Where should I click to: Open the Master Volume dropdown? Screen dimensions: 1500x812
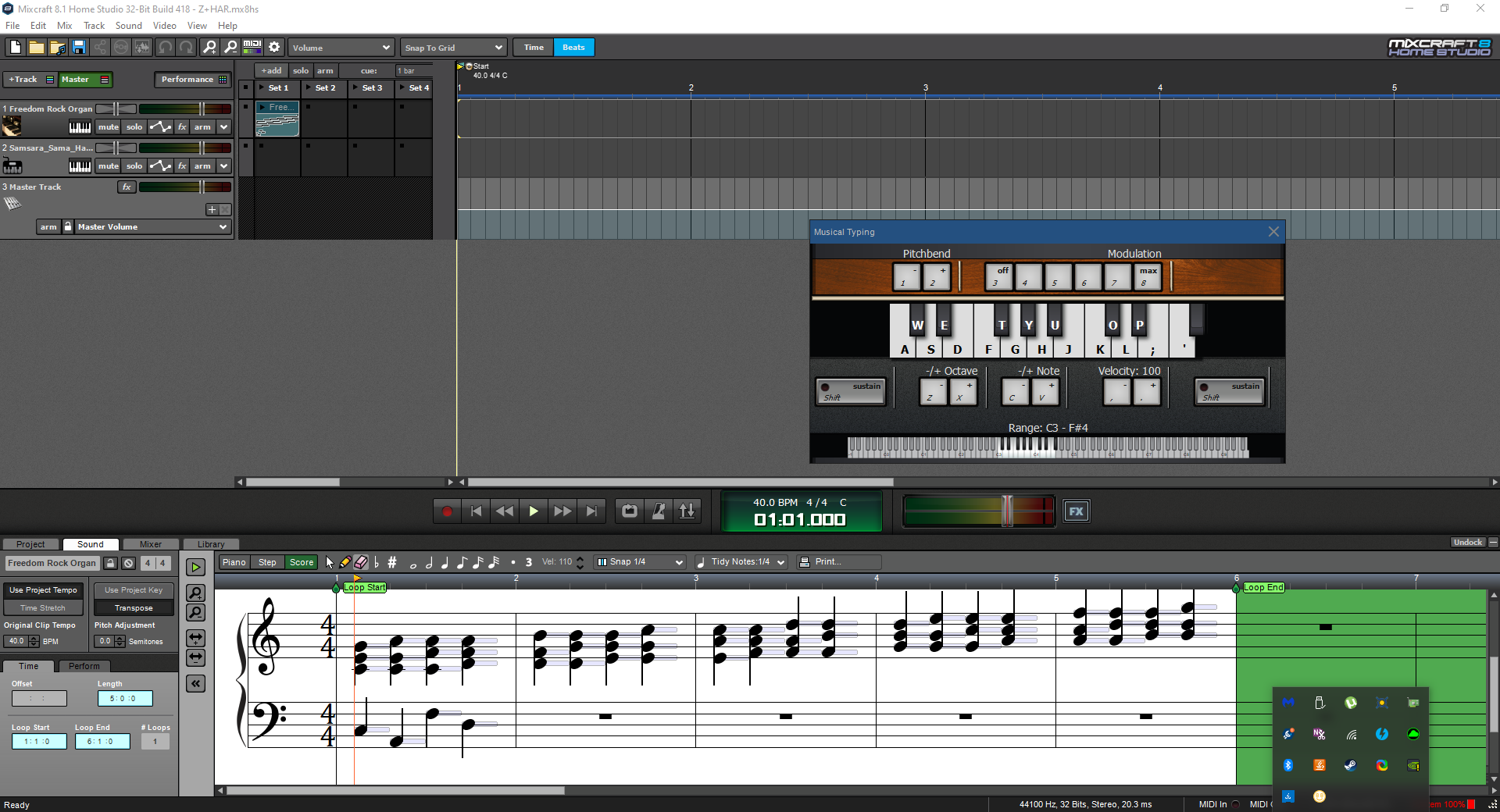tap(152, 227)
